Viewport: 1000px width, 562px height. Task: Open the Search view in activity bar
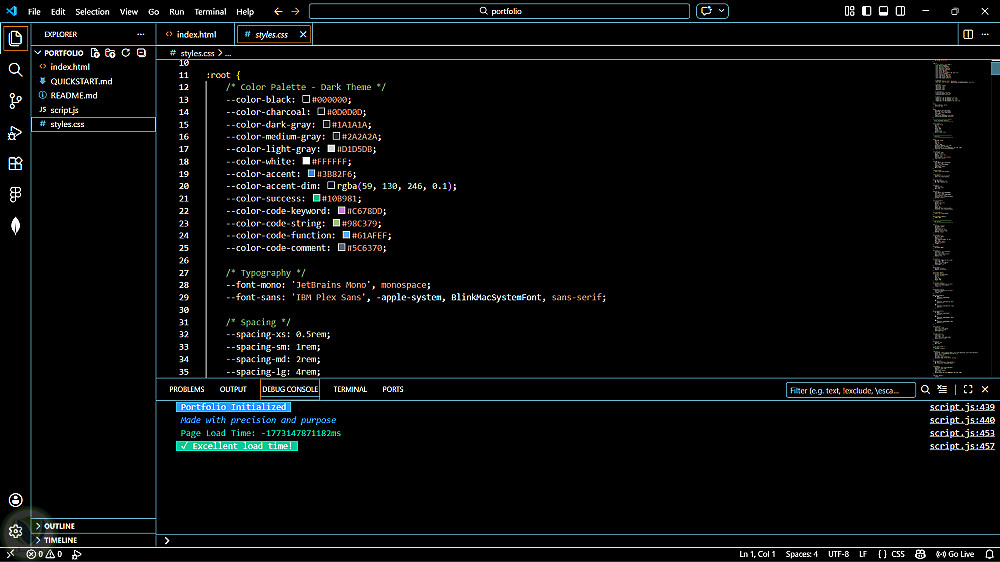click(15, 70)
